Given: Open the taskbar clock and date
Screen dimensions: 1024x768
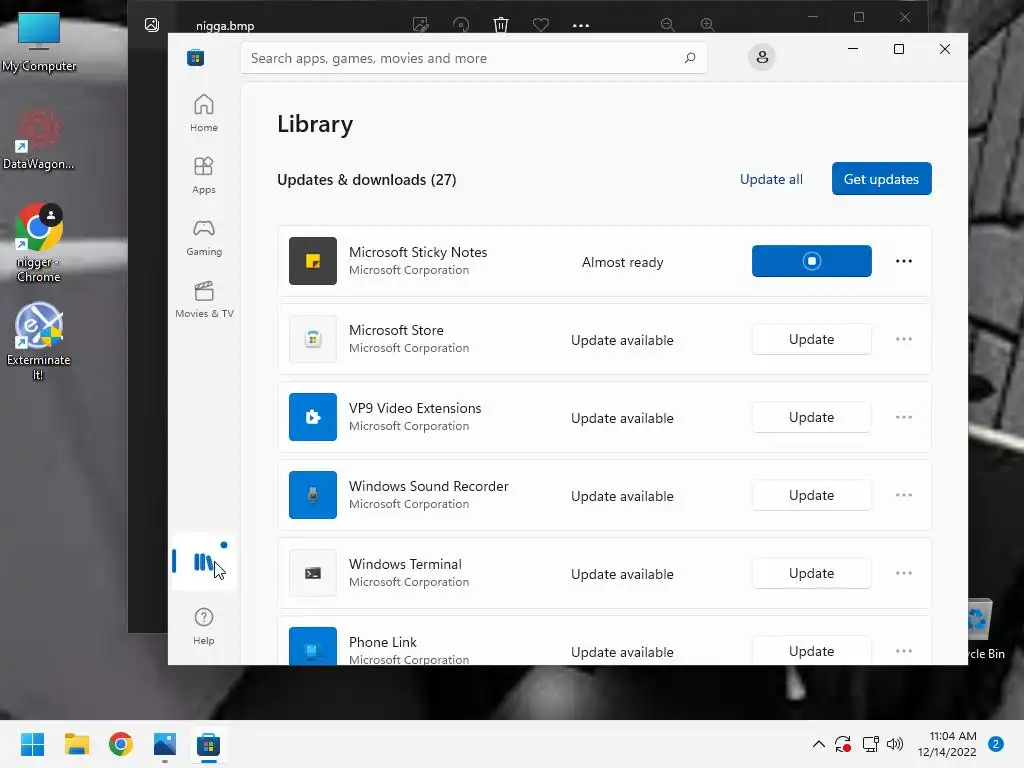Looking at the screenshot, I should [947, 744].
